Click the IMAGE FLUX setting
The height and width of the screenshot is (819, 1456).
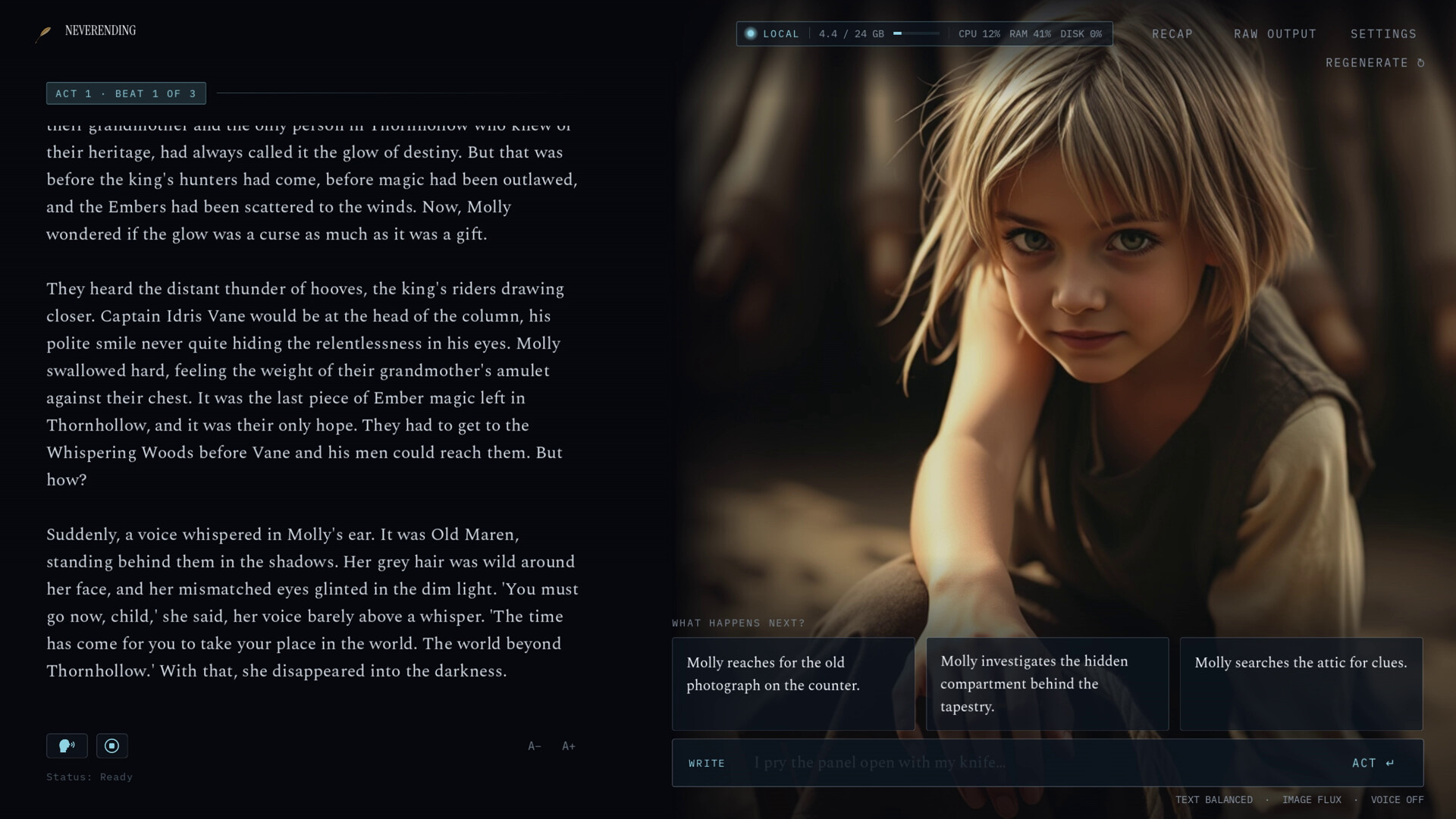coord(1312,800)
